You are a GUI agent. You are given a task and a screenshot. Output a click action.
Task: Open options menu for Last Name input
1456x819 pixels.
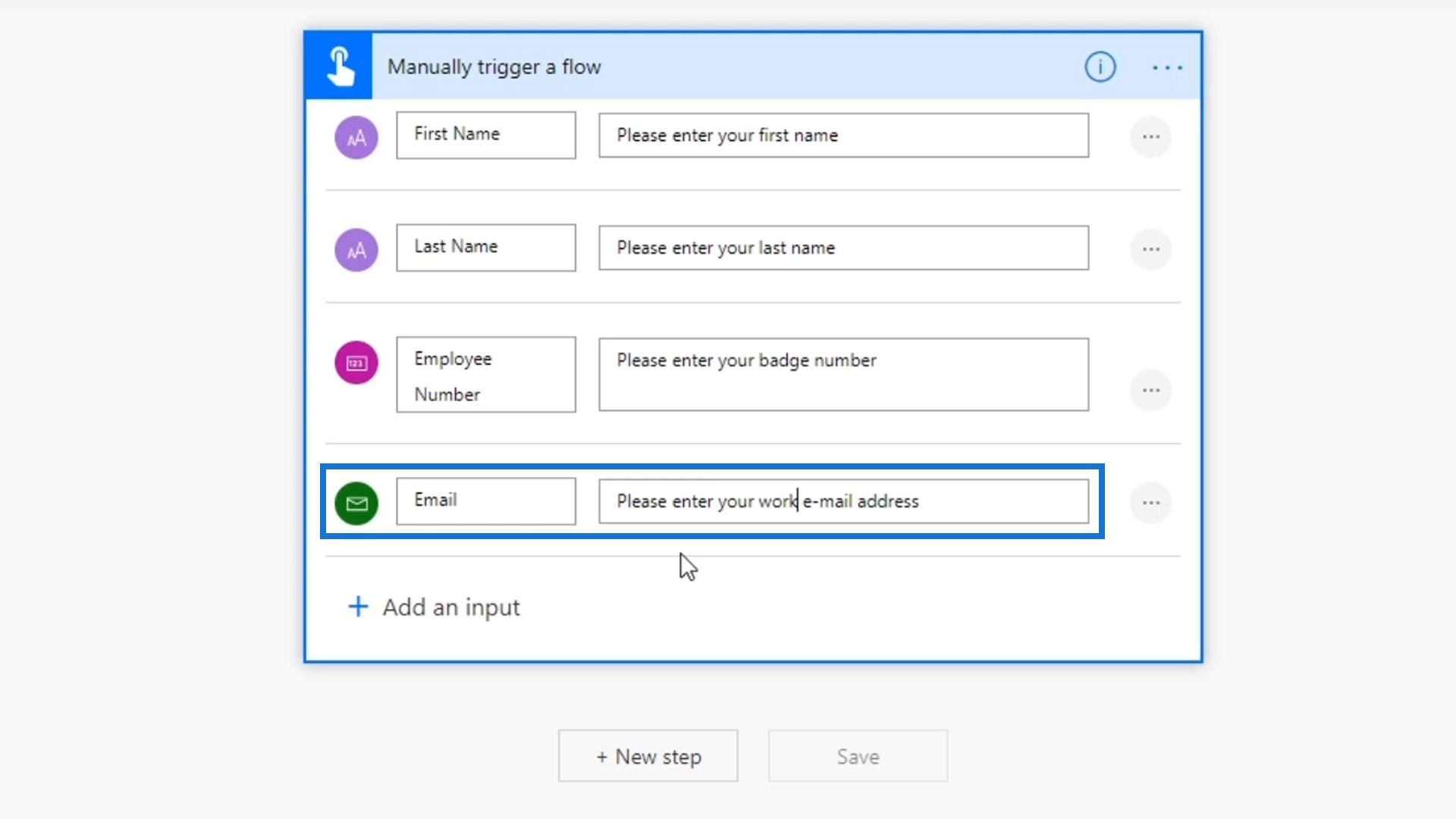pyautogui.click(x=1150, y=249)
